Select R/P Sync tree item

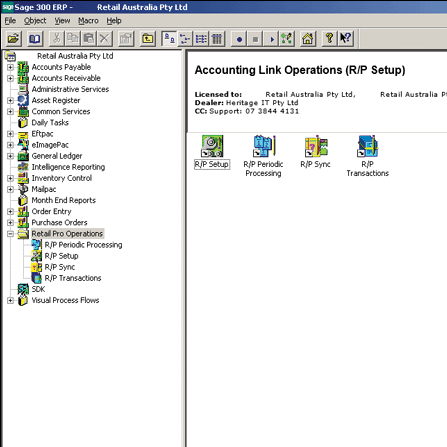[x=60, y=267]
